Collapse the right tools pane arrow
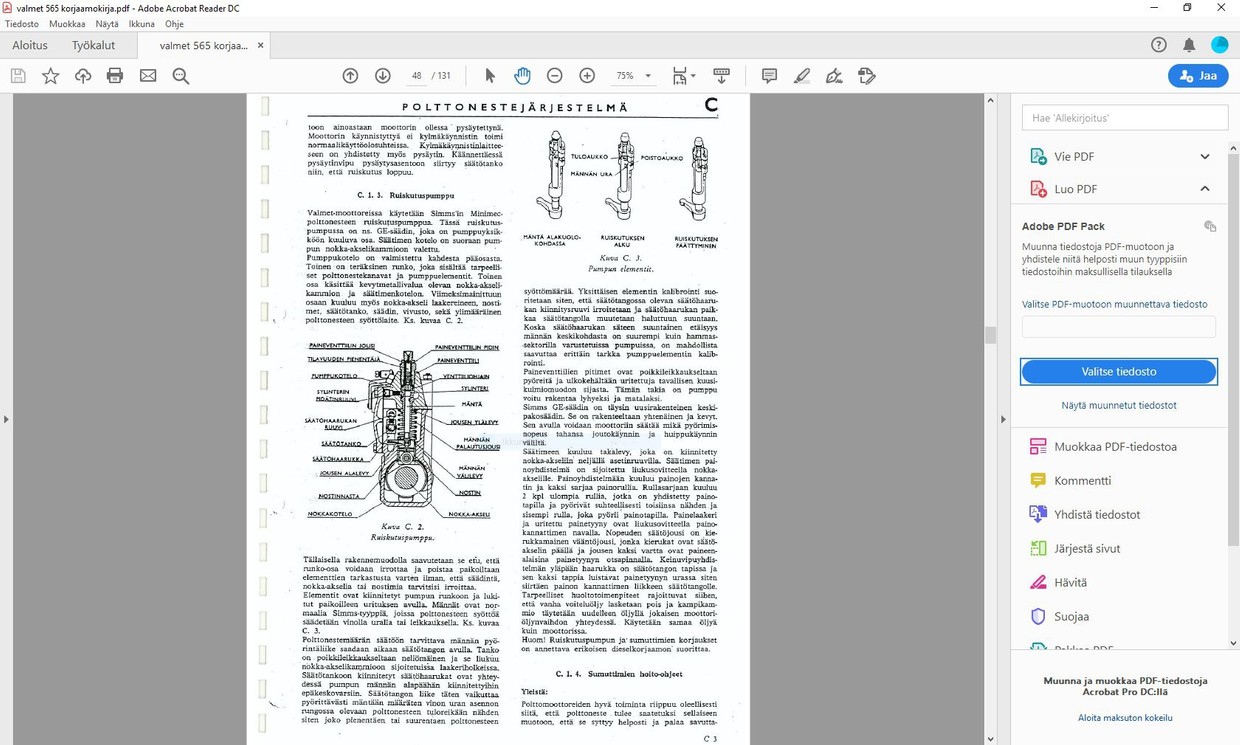1240x745 pixels. tap(1003, 420)
